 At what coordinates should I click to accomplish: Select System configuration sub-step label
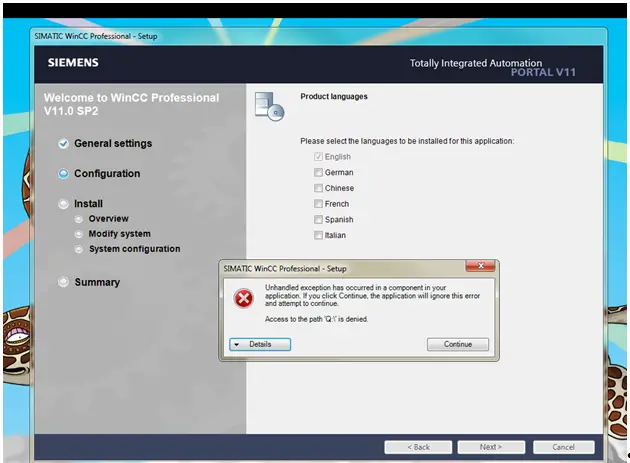click(x=135, y=249)
